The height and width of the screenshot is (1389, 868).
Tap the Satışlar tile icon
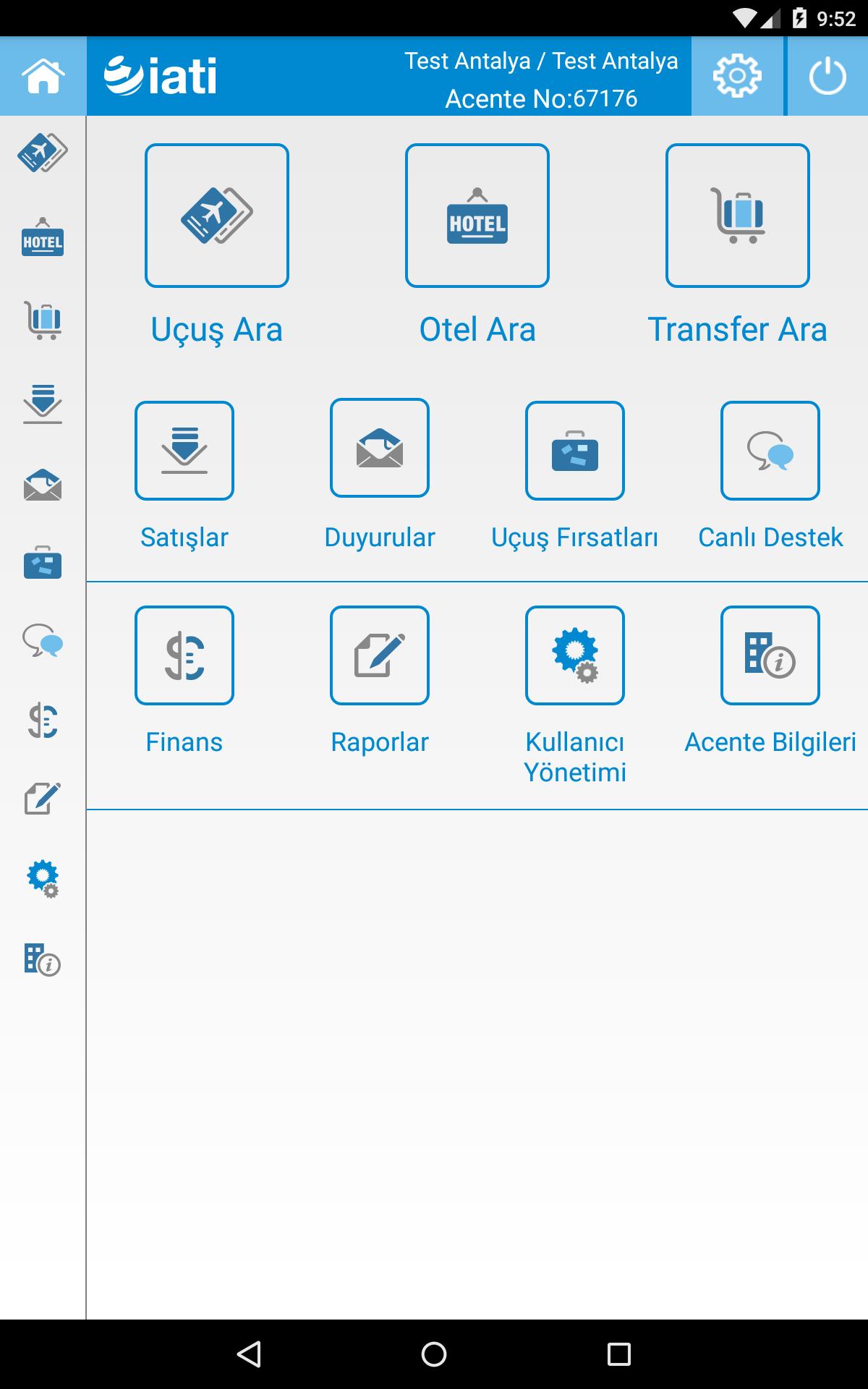click(184, 451)
